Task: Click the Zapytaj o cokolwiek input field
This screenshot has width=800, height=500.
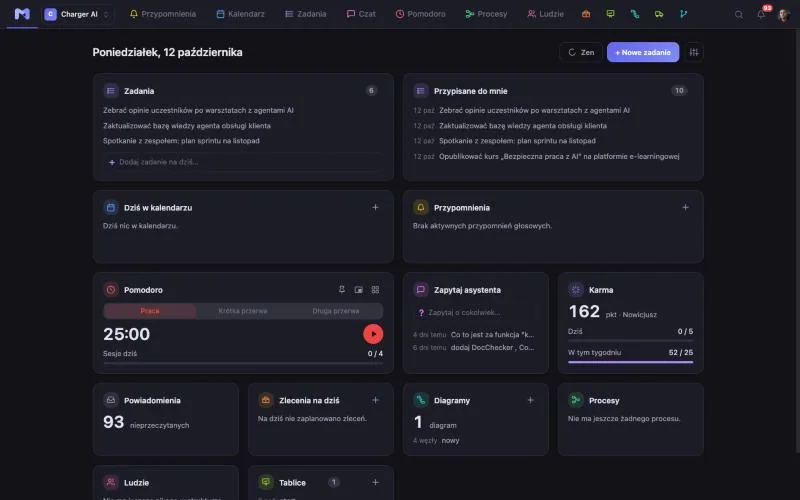Action: 474,312
